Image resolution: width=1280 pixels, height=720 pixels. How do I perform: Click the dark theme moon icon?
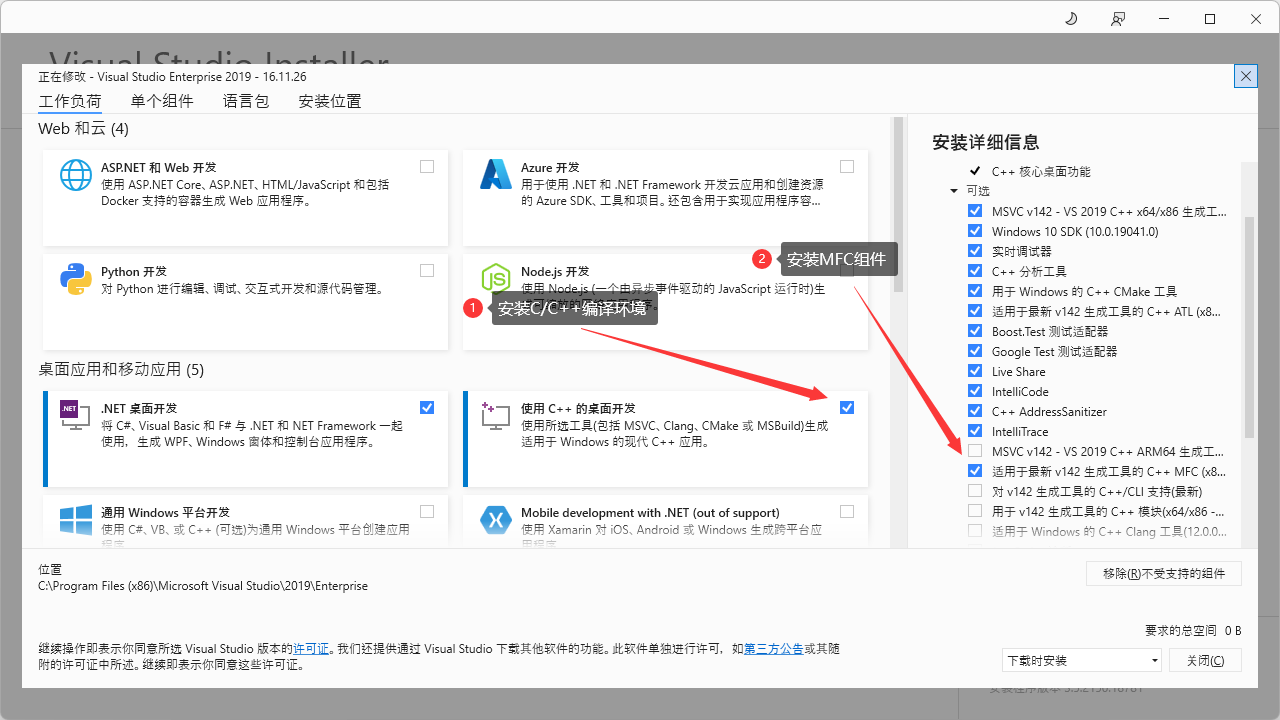[x=1070, y=18]
